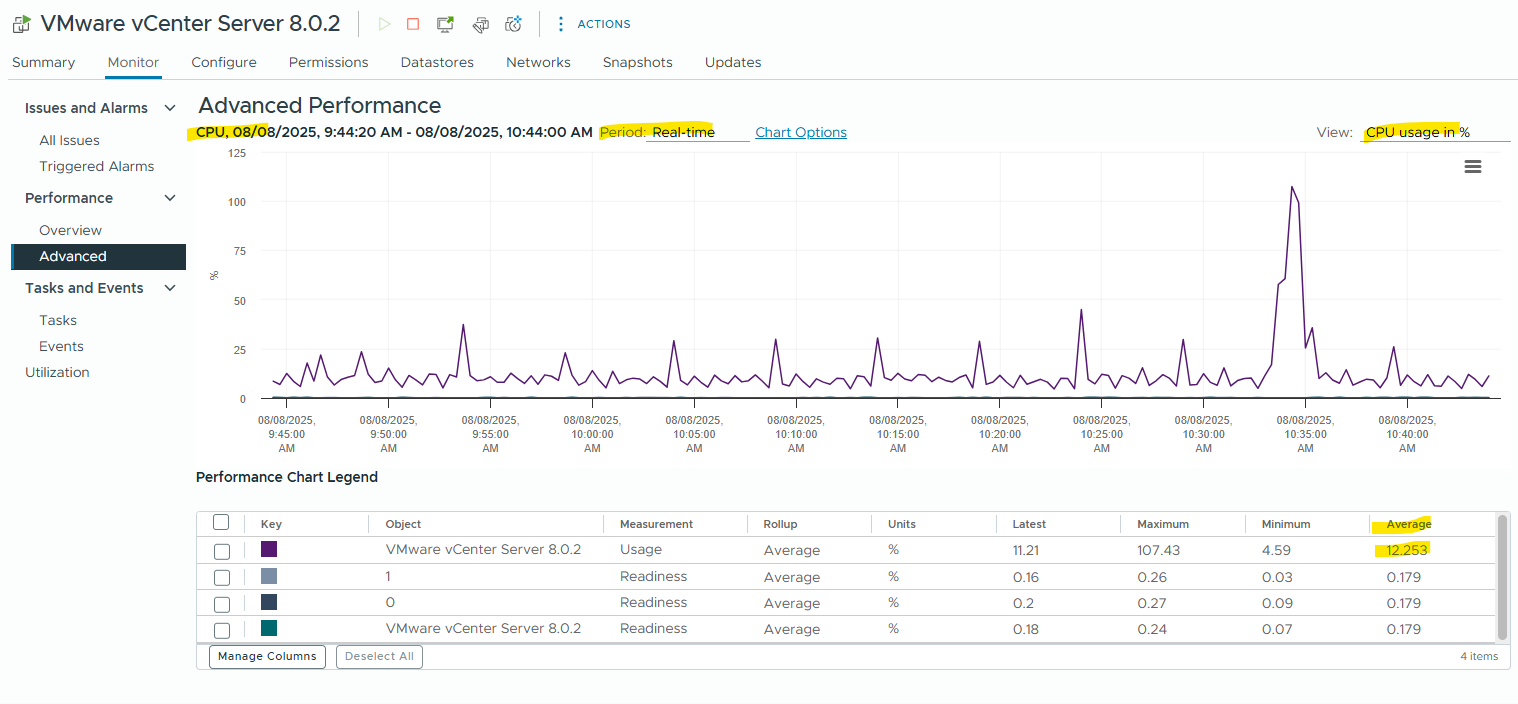Viewport: 1518px width, 704px height.
Task: Click the legend table vertical scrollbar
Action: [1501, 576]
